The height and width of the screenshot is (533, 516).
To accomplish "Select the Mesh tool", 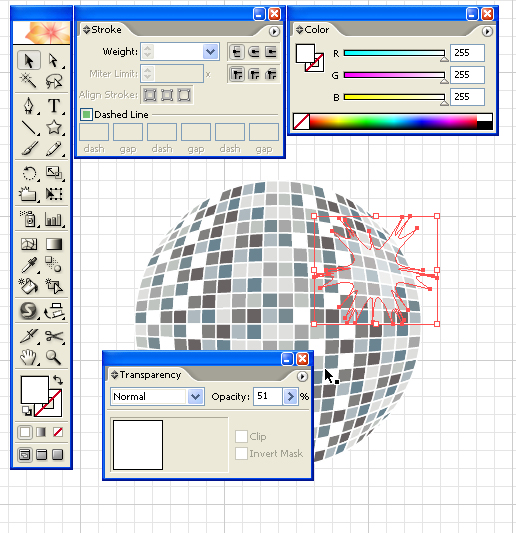I will 29,244.
